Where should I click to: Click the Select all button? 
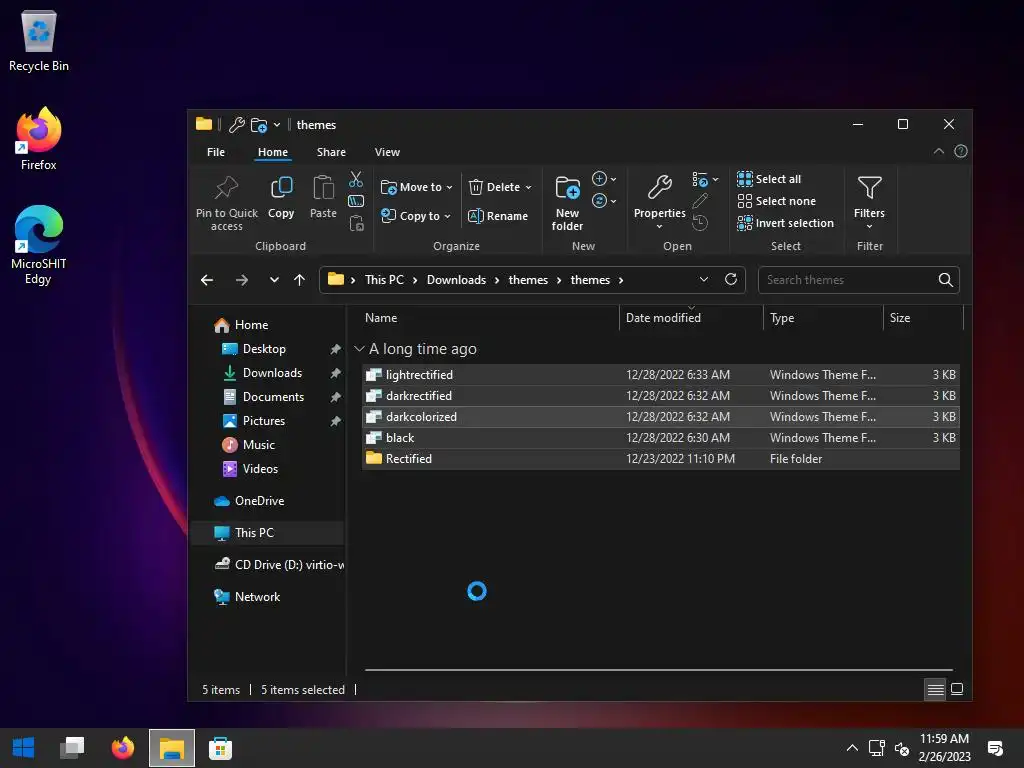(x=769, y=179)
